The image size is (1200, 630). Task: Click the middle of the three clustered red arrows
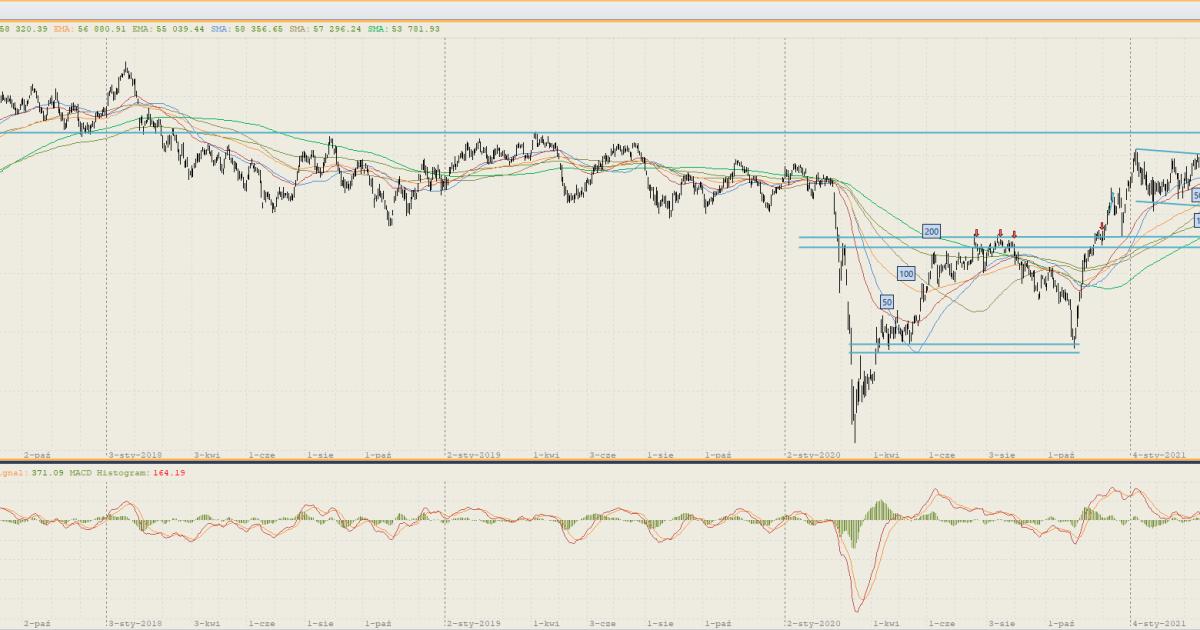pos(999,234)
